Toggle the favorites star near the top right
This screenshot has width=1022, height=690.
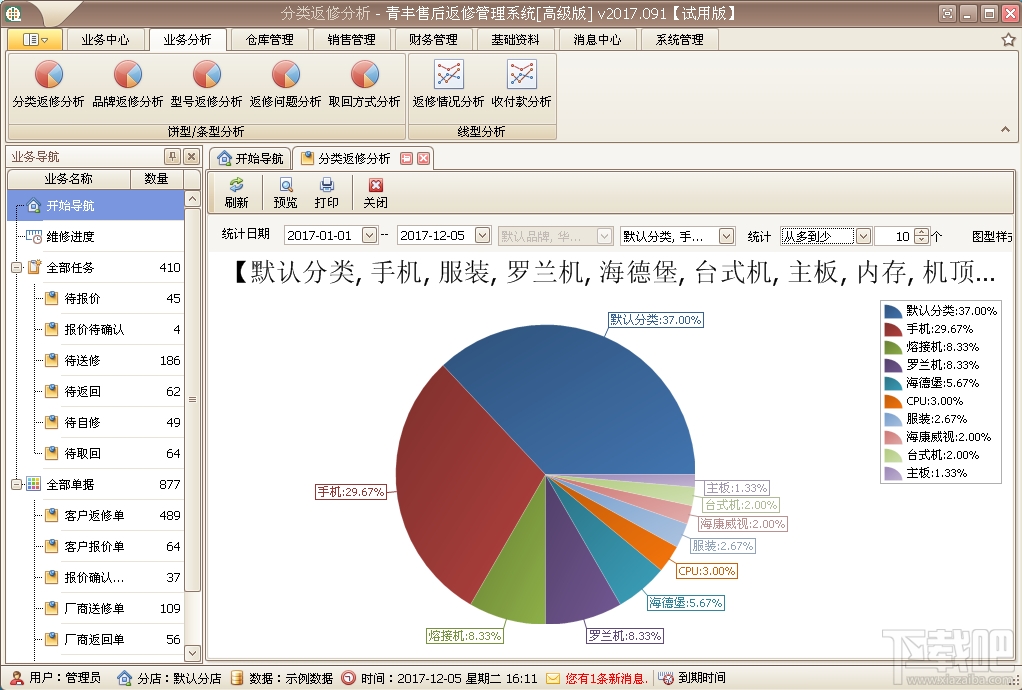[1010, 39]
